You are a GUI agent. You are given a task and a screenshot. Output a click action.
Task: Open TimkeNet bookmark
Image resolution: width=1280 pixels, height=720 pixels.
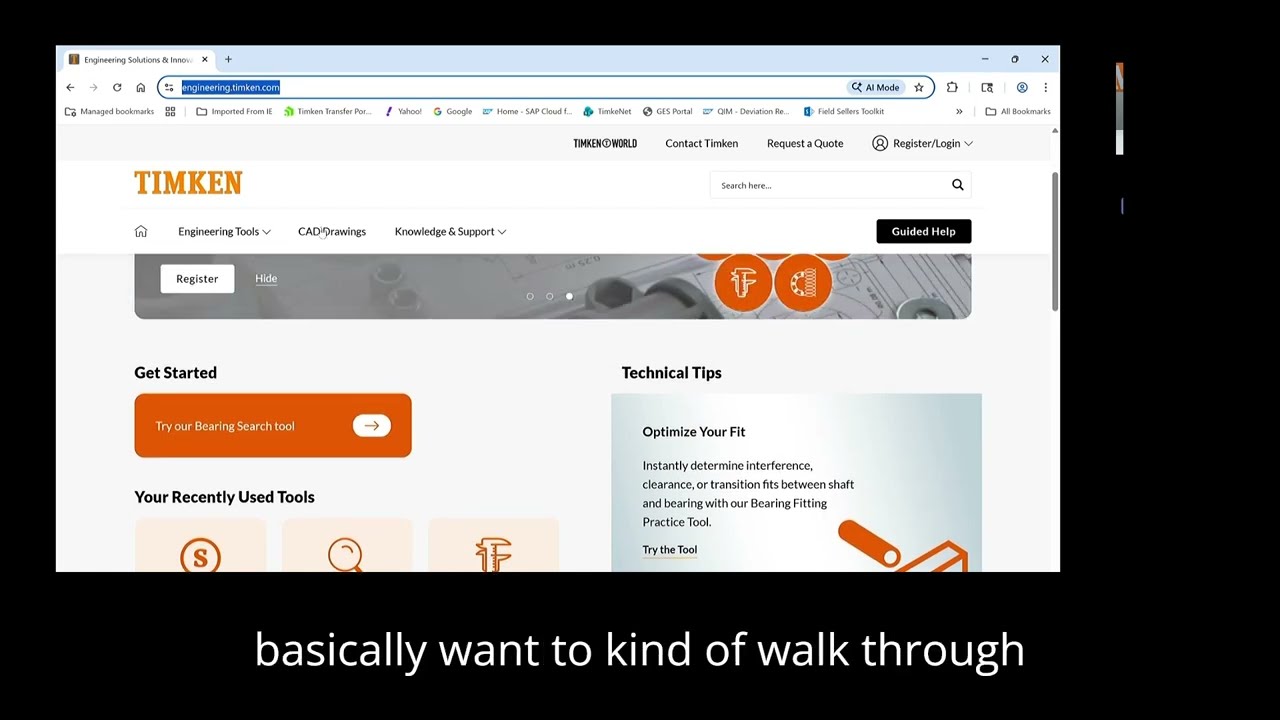tap(608, 111)
